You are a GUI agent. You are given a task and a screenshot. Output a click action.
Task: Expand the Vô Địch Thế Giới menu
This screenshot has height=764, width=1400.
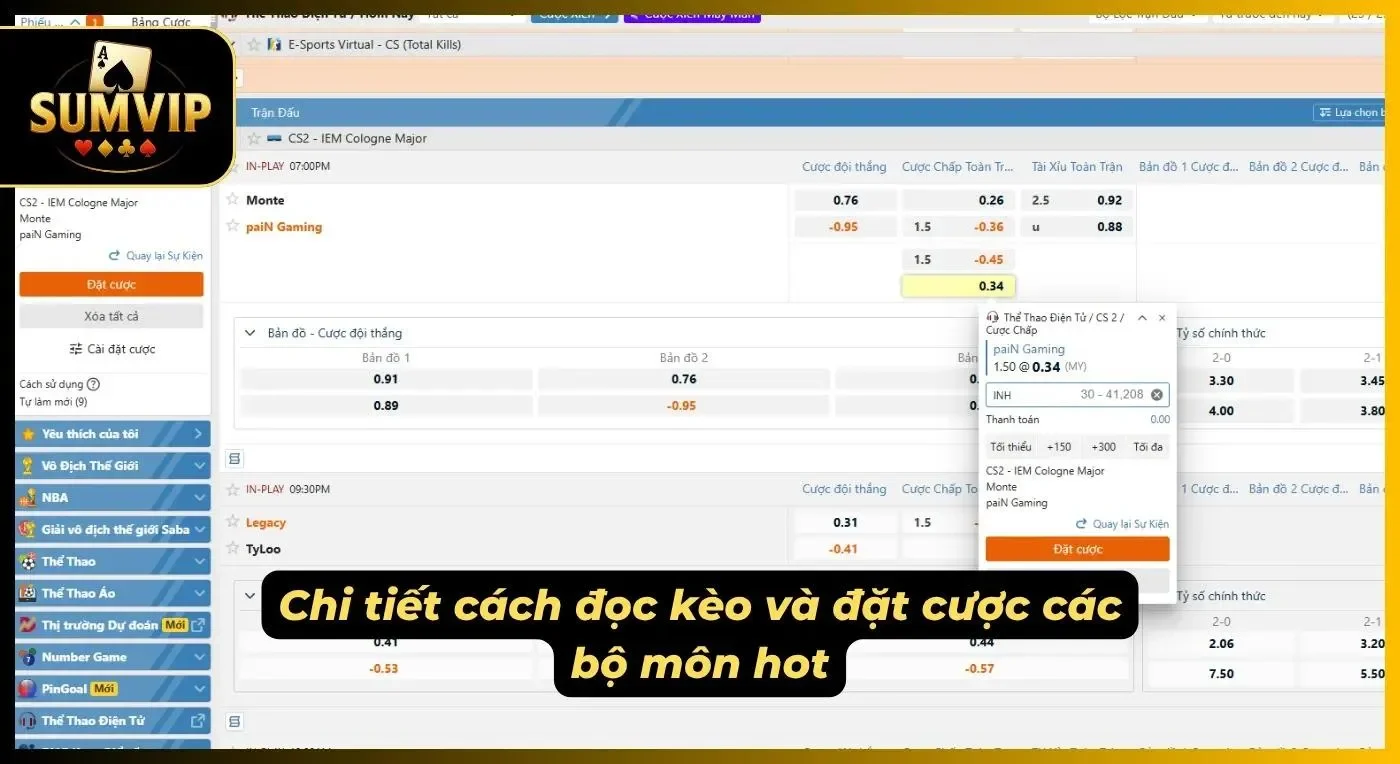[x=199, y=465]
